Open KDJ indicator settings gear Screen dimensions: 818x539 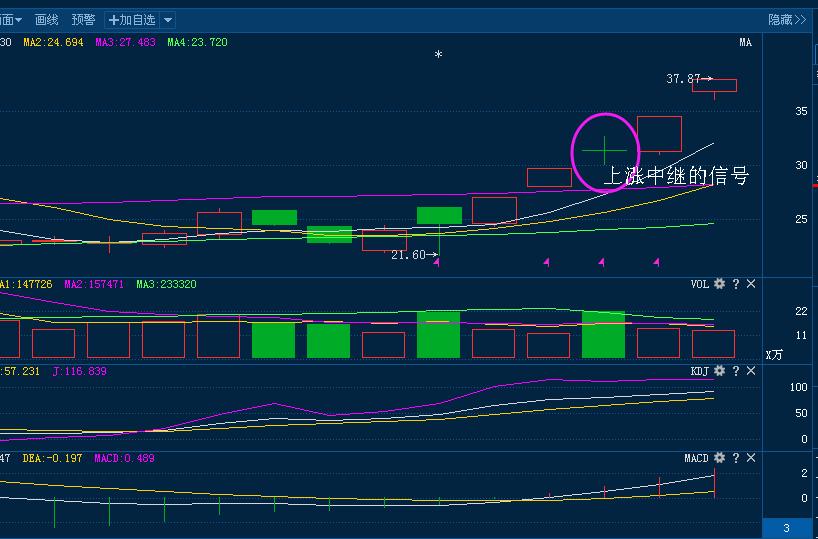click(719, 371)
